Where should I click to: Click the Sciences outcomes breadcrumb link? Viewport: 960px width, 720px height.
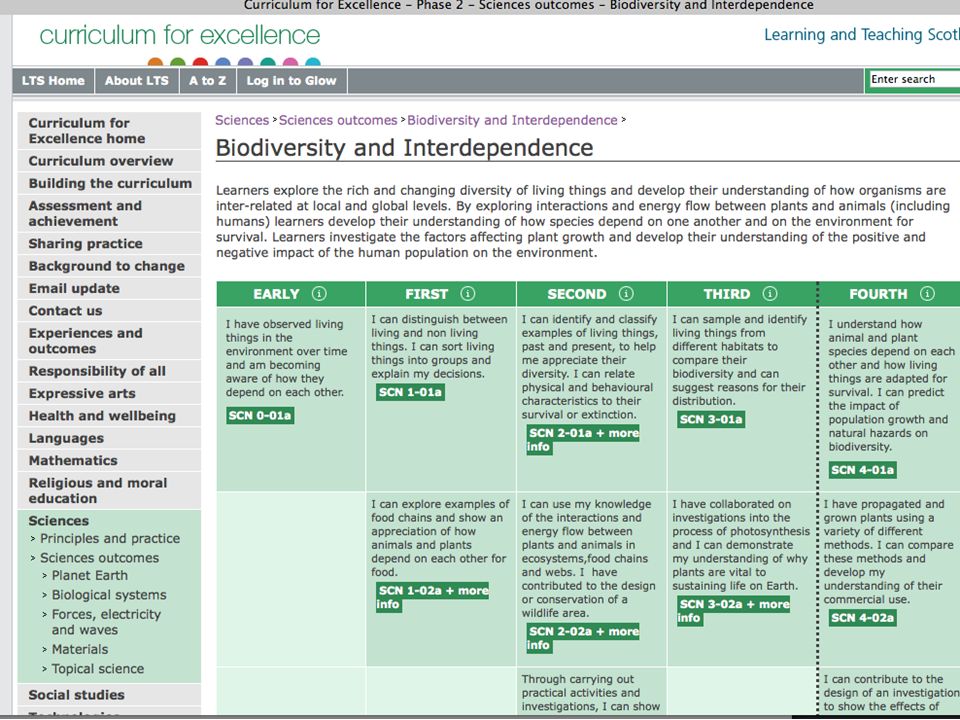[x=338, y=120]
